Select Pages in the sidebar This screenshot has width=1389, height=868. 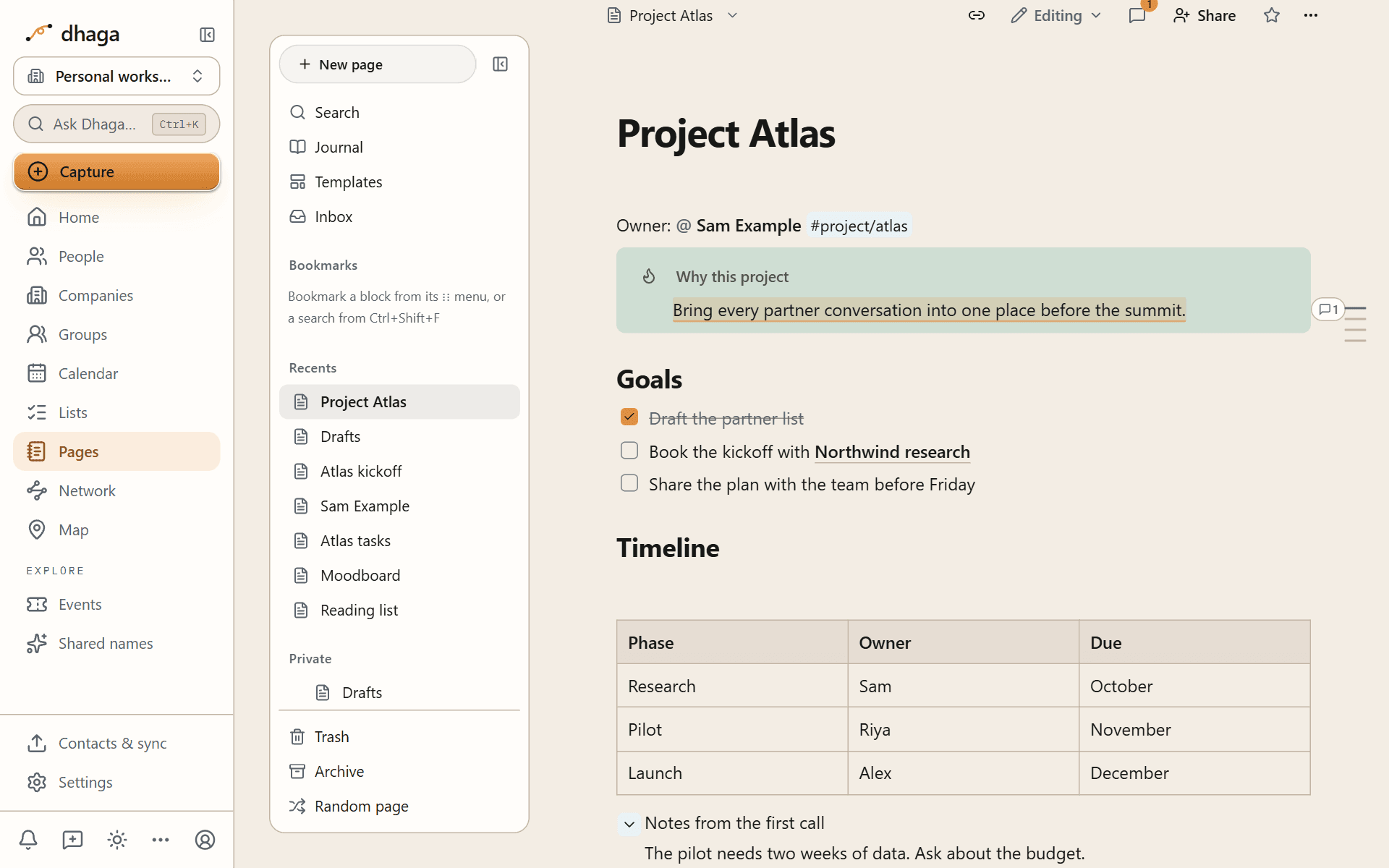click(x=116, y=451)
